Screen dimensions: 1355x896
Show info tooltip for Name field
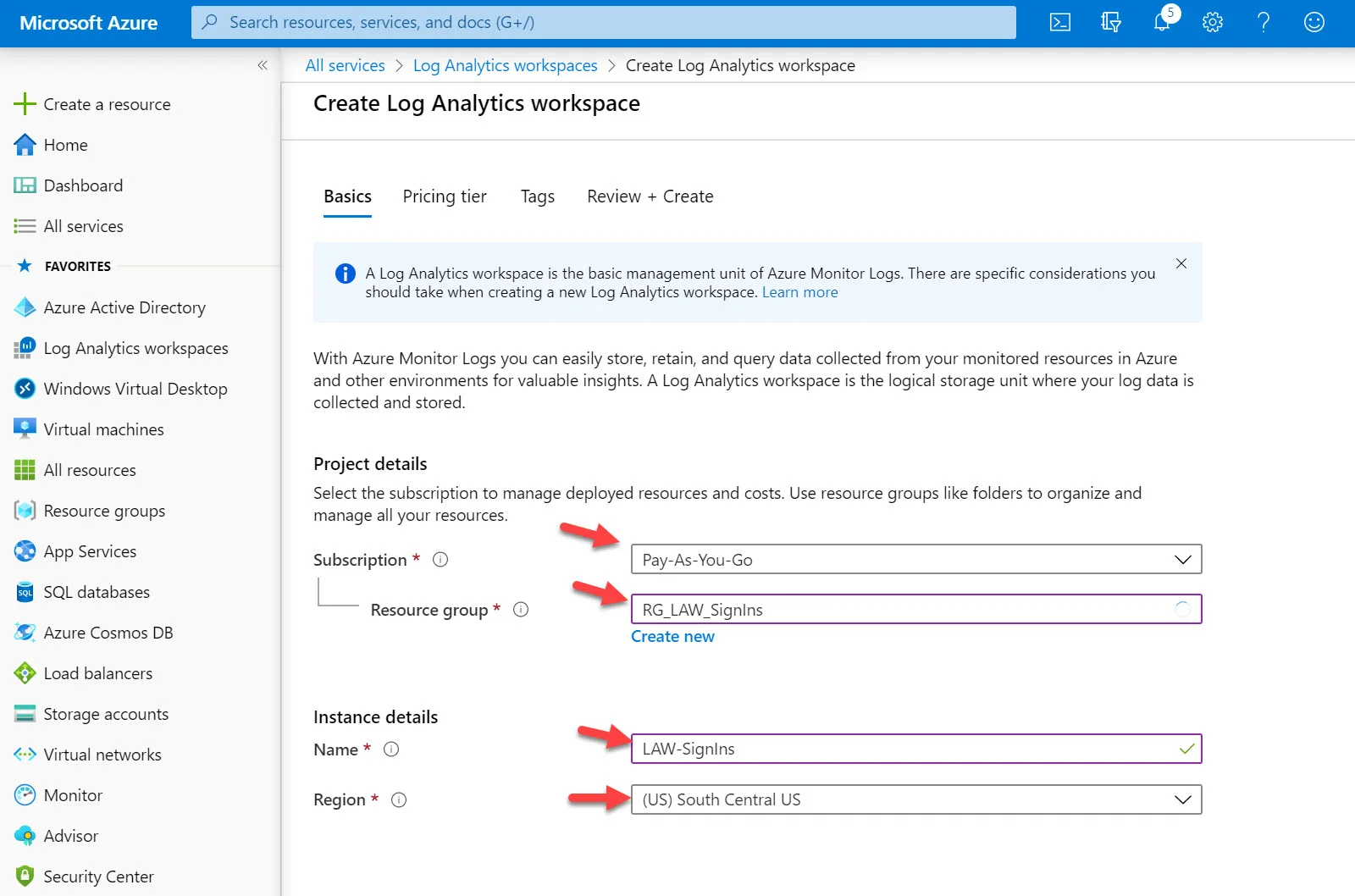point(391,749)
